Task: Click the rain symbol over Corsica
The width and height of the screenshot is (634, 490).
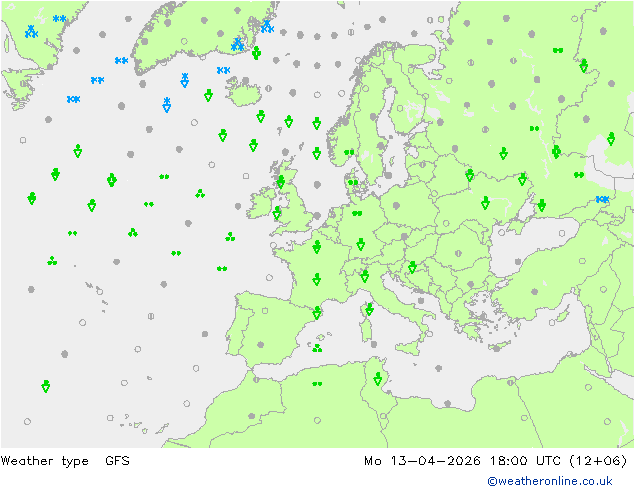Action: pyautogui.click(x=369, y=309)
